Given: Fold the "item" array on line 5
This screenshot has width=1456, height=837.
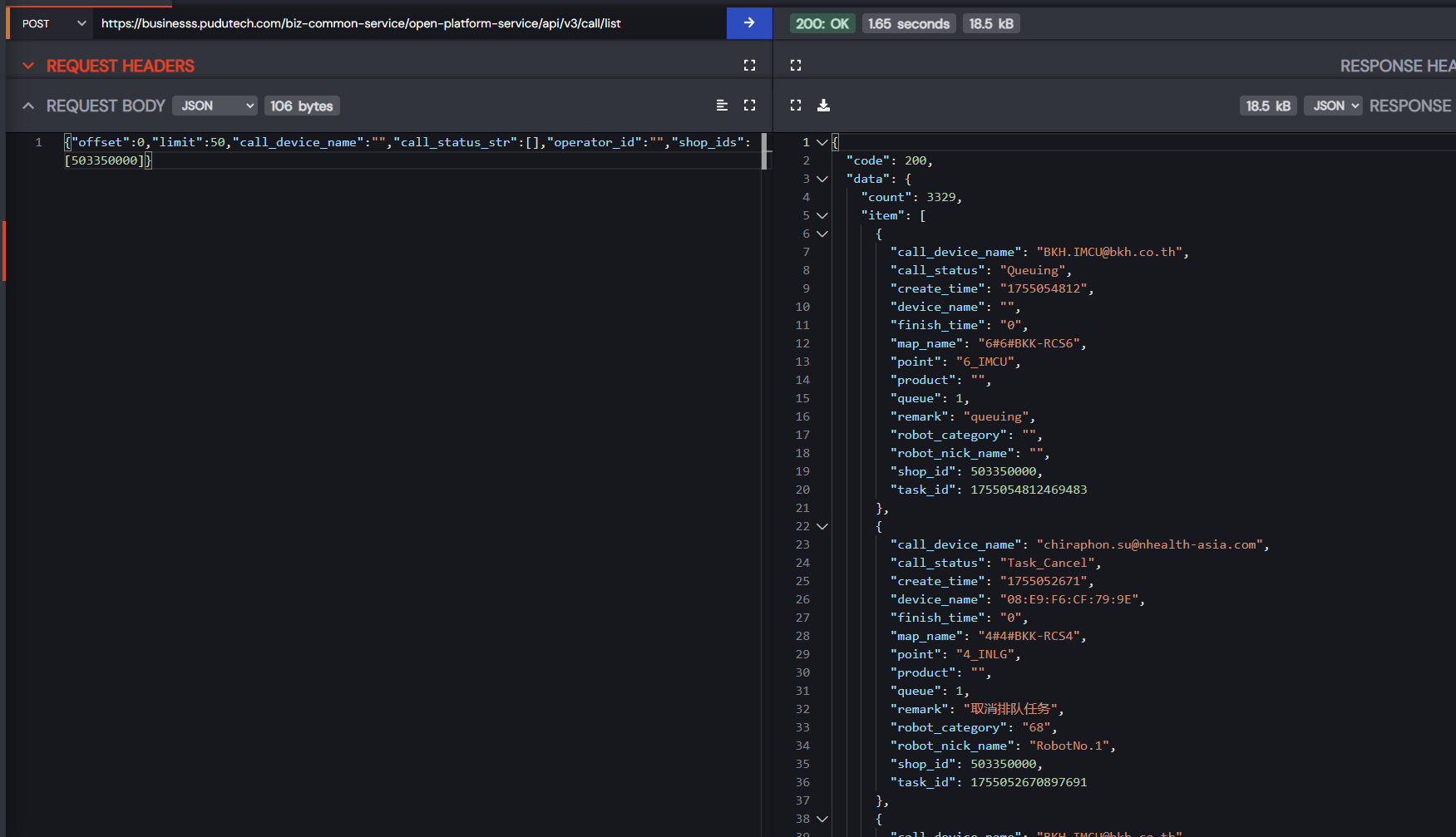Looking at the screenshot, I should pos(822,215).
